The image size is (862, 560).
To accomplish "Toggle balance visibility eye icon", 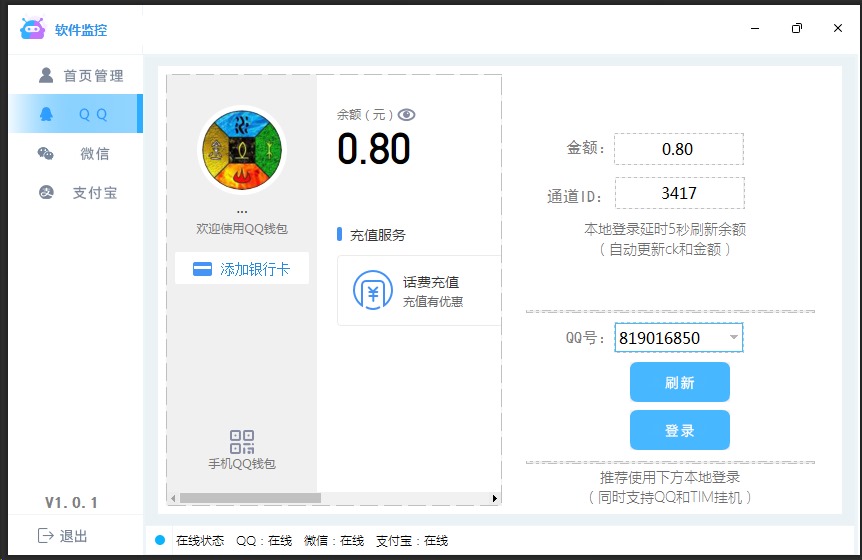I will (406, 114).
